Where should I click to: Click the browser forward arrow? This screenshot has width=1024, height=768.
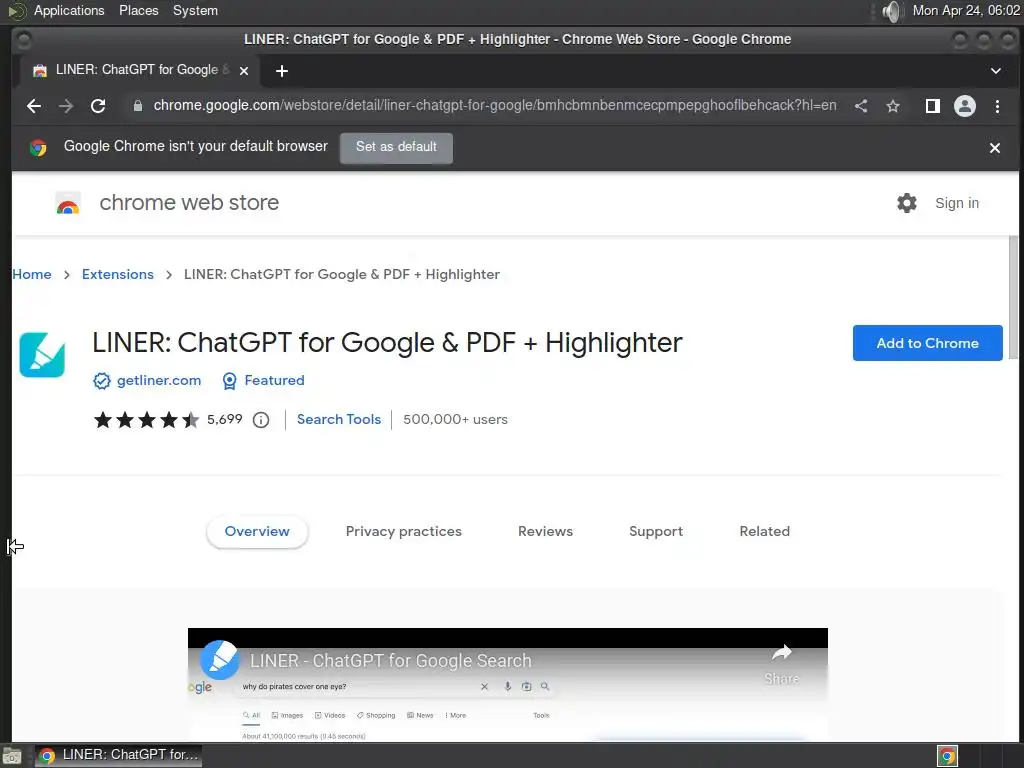[x=66, y=106]
